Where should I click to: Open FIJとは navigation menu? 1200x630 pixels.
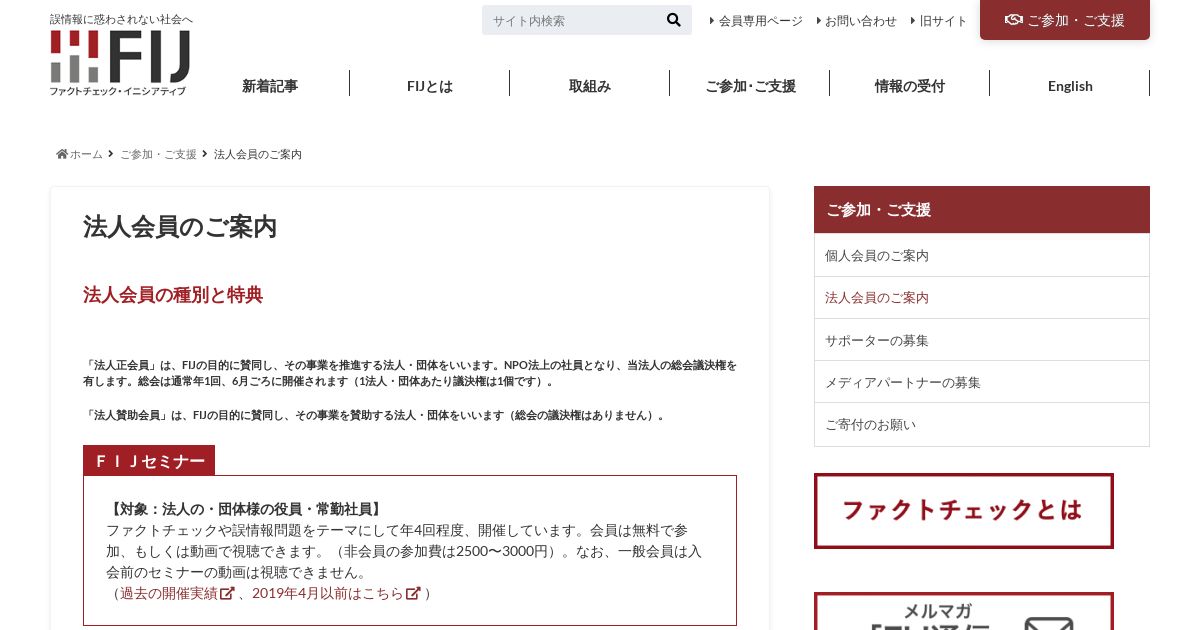(430, 85)
